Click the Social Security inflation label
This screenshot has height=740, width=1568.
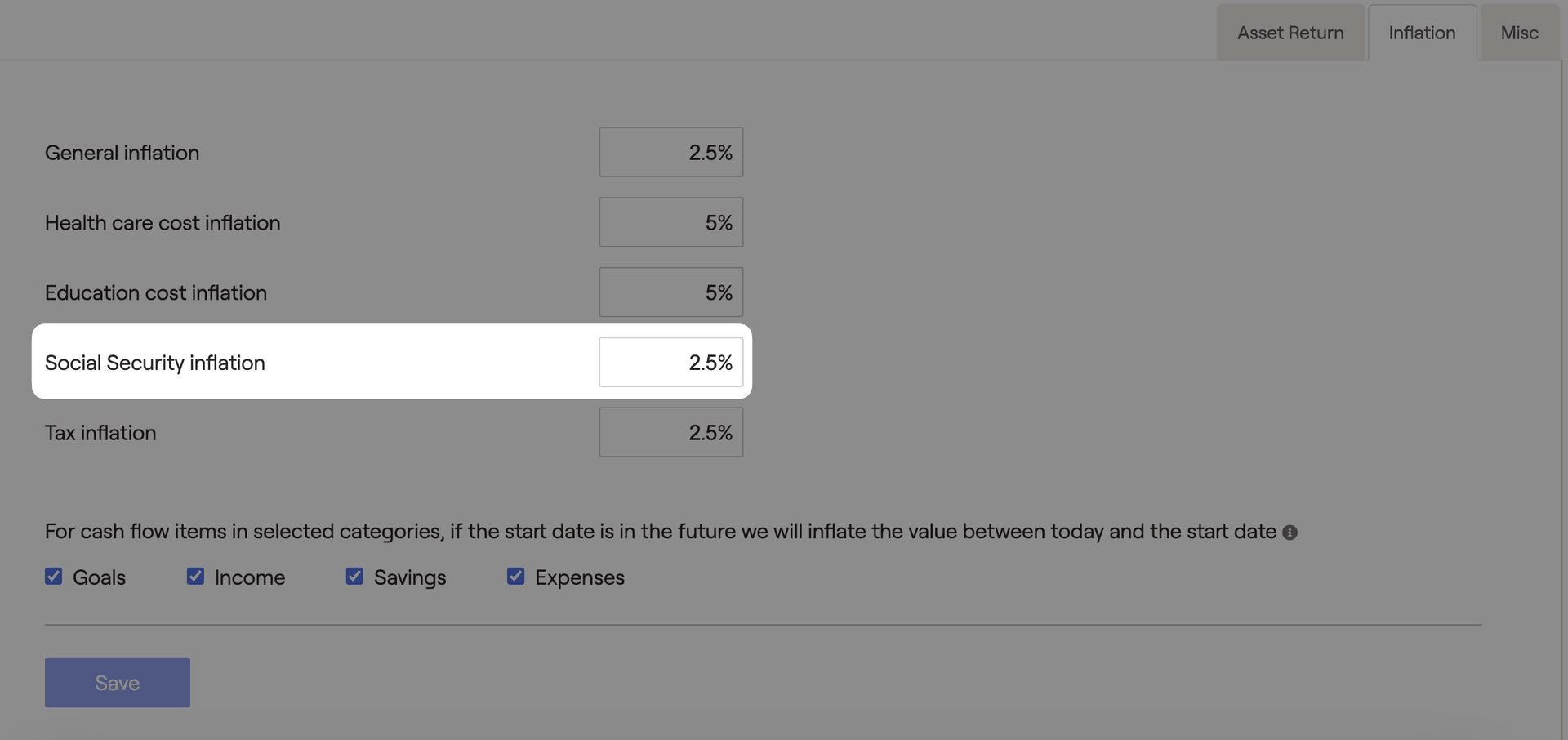click(155, 363)
